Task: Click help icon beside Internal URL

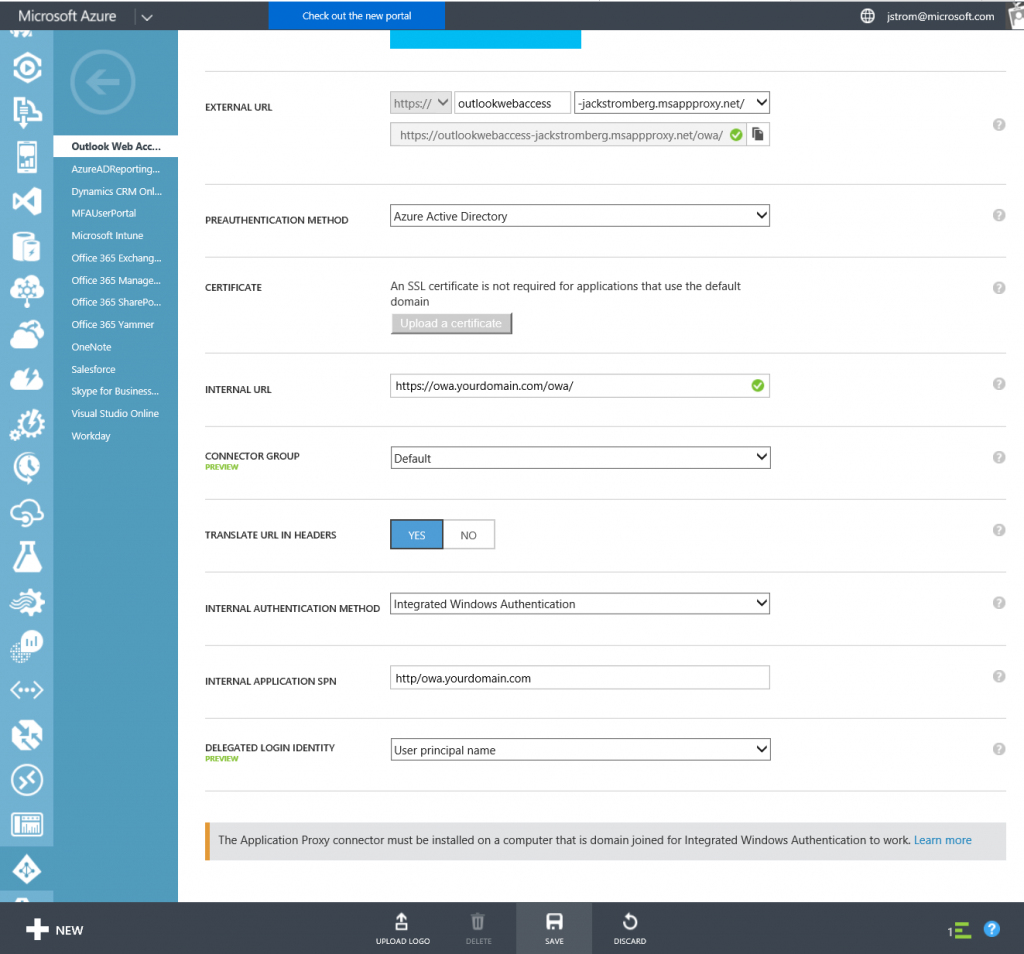Action: point(998,384)
